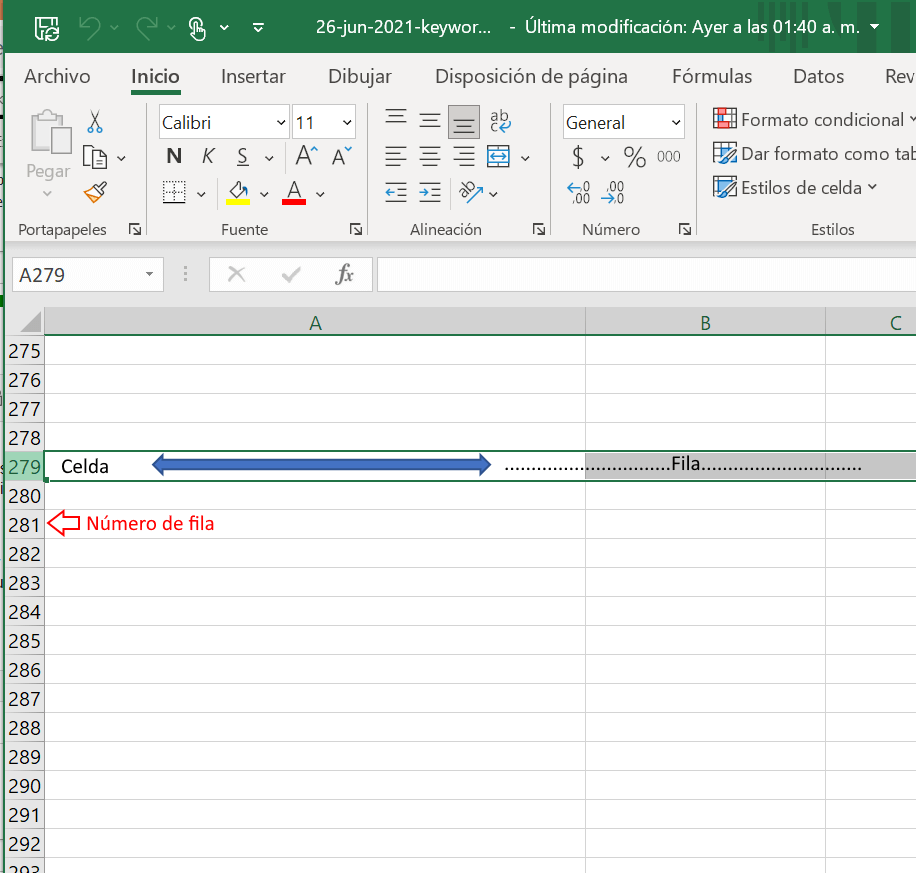Click the Copy icon

pyautogui.click(x=95, y=157)
